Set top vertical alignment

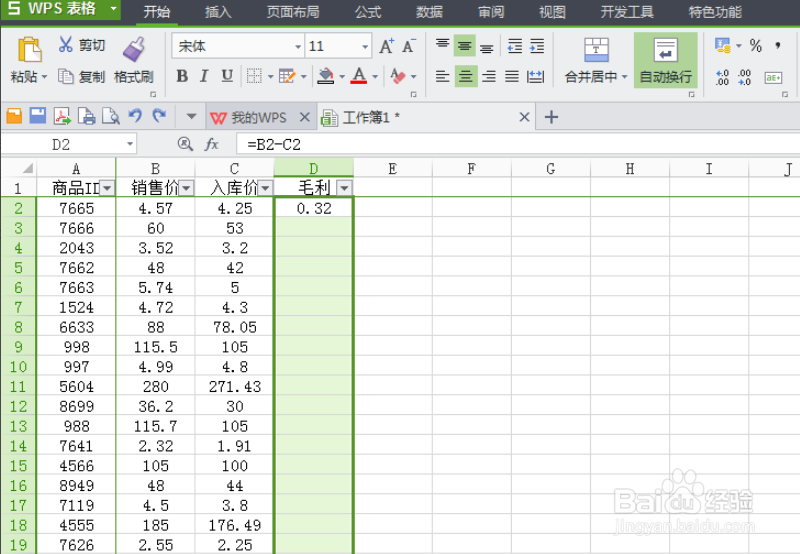pos(442,45)
